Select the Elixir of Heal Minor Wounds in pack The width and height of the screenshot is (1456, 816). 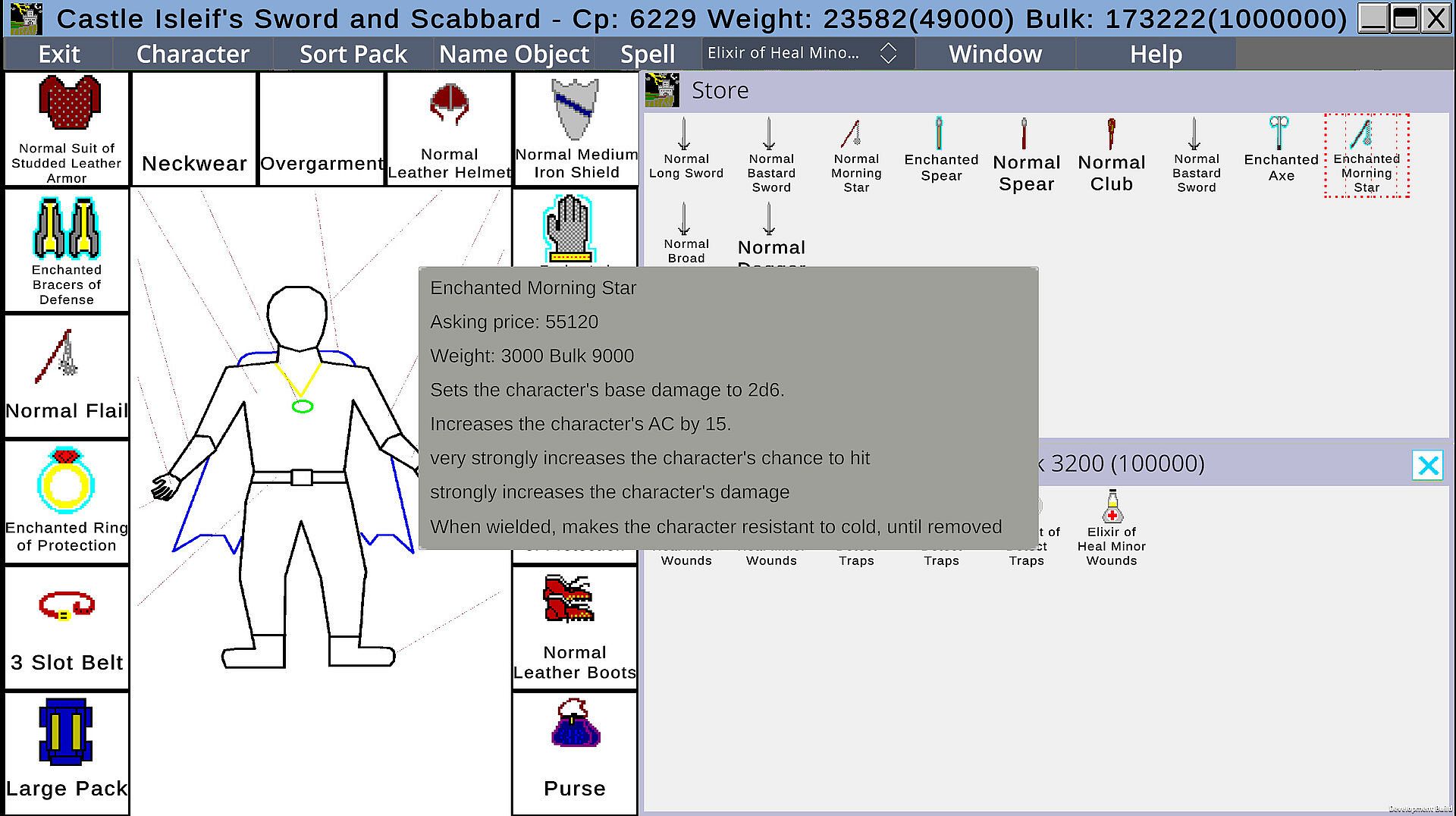[x=1111, y=528]
